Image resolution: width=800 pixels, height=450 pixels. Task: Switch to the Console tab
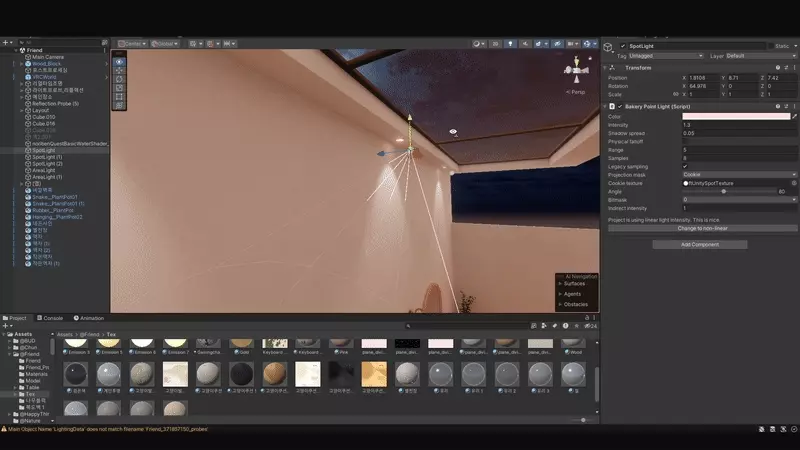(x=50, y=318)
